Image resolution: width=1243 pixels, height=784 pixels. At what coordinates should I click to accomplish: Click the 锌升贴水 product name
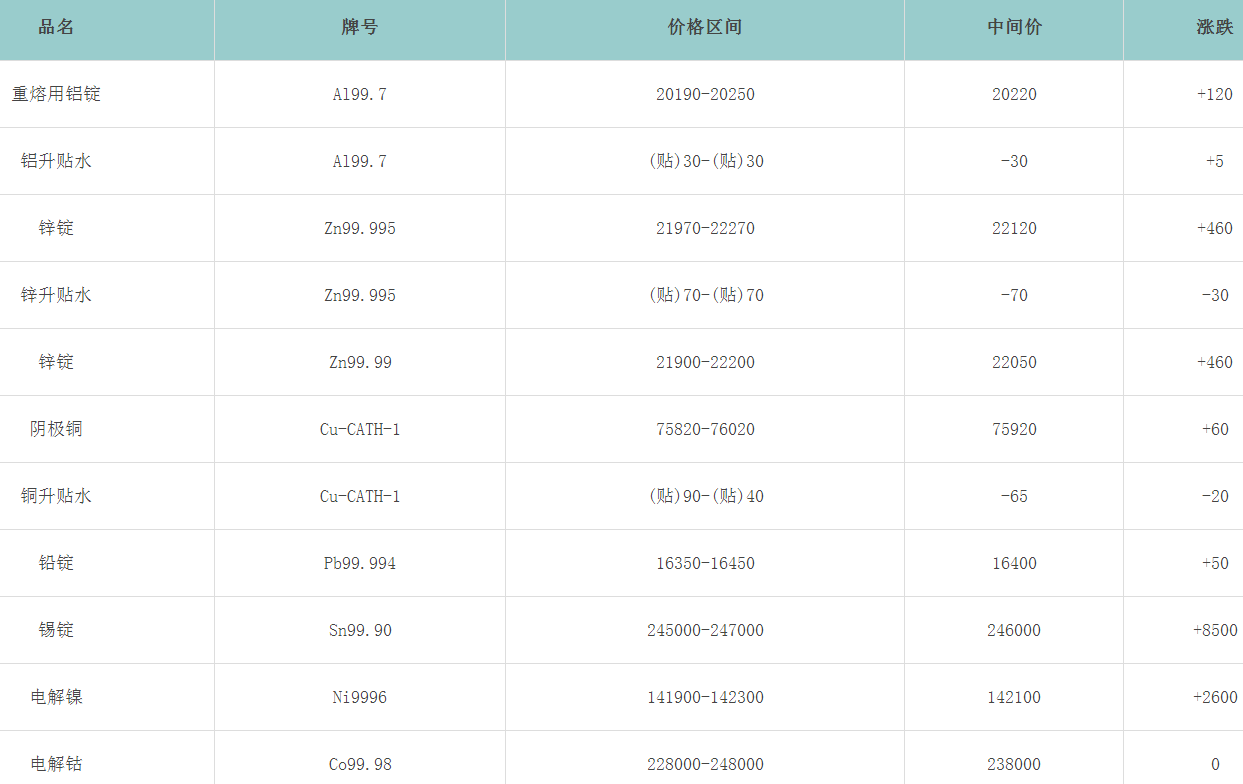click(56, 295)
